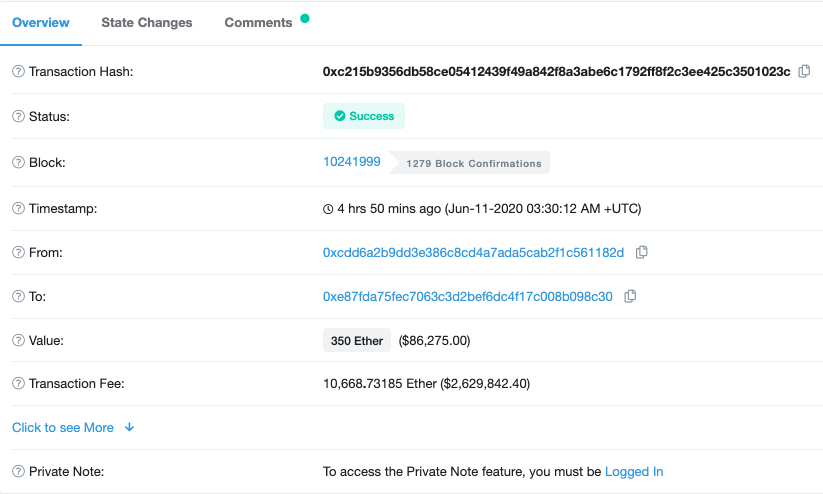The image size is (823, 494).
Task: Open the Comments tab
Action: [258, 23]
